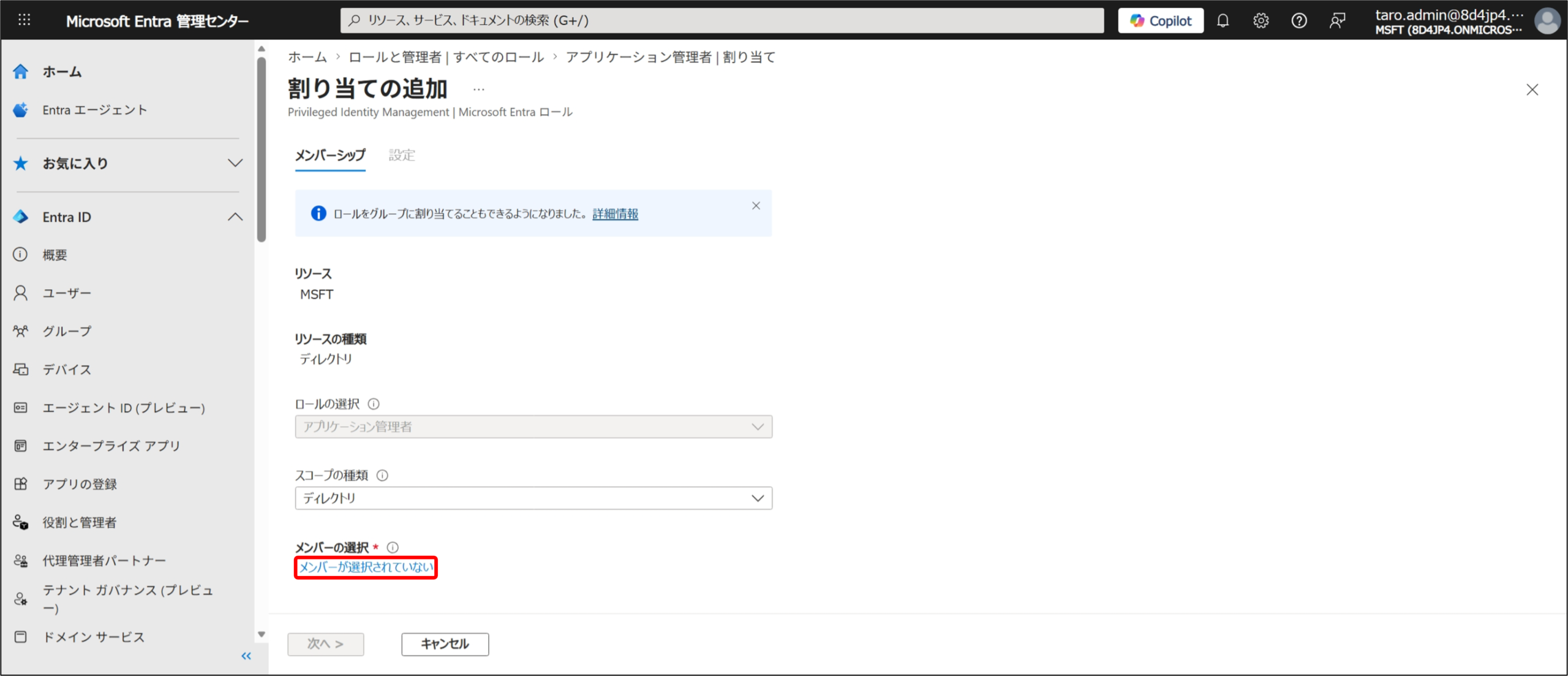Open the スコープの種類 dropdown
The image size is (1568, 676).
coord(533,498)
